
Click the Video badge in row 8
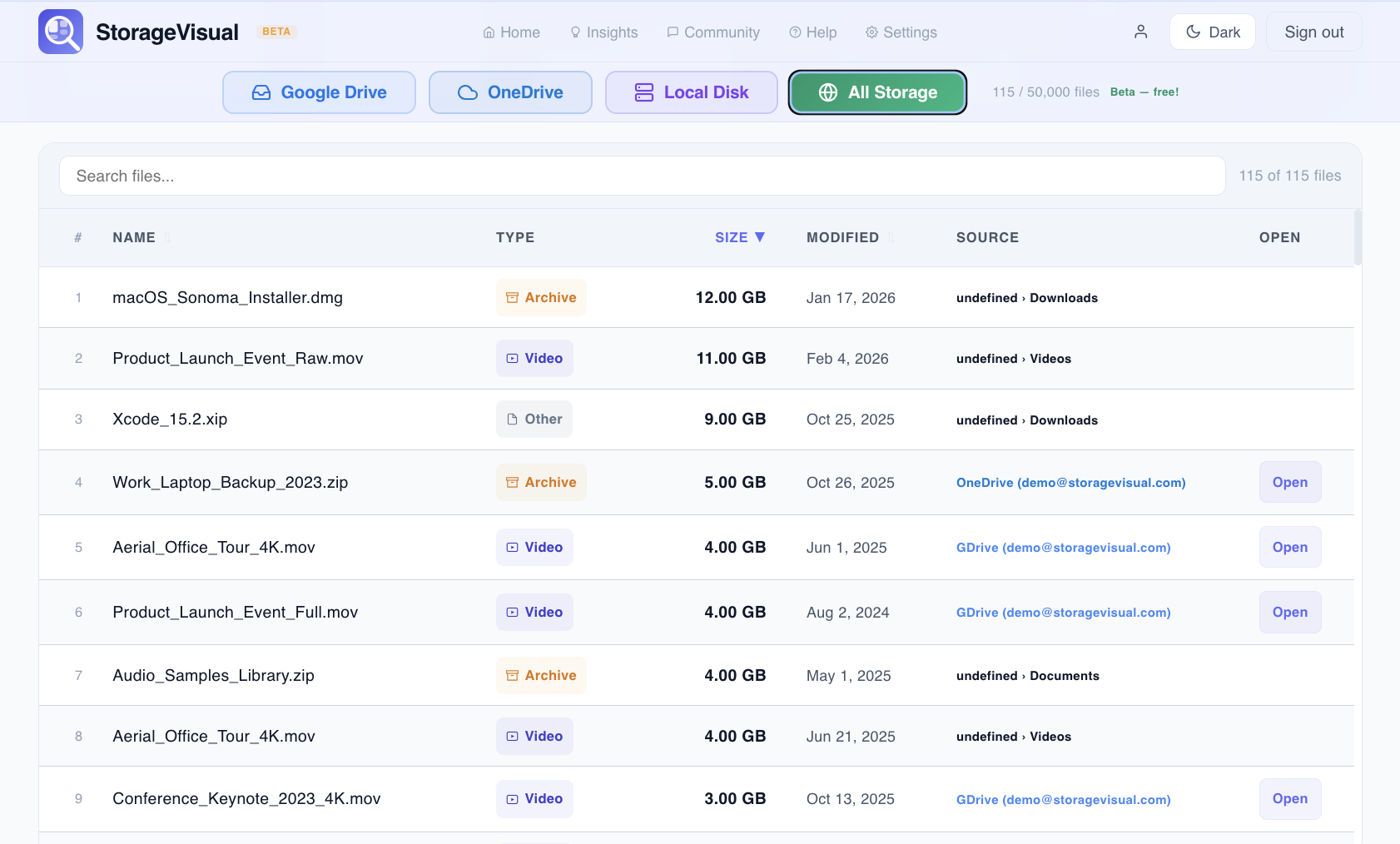534,736
